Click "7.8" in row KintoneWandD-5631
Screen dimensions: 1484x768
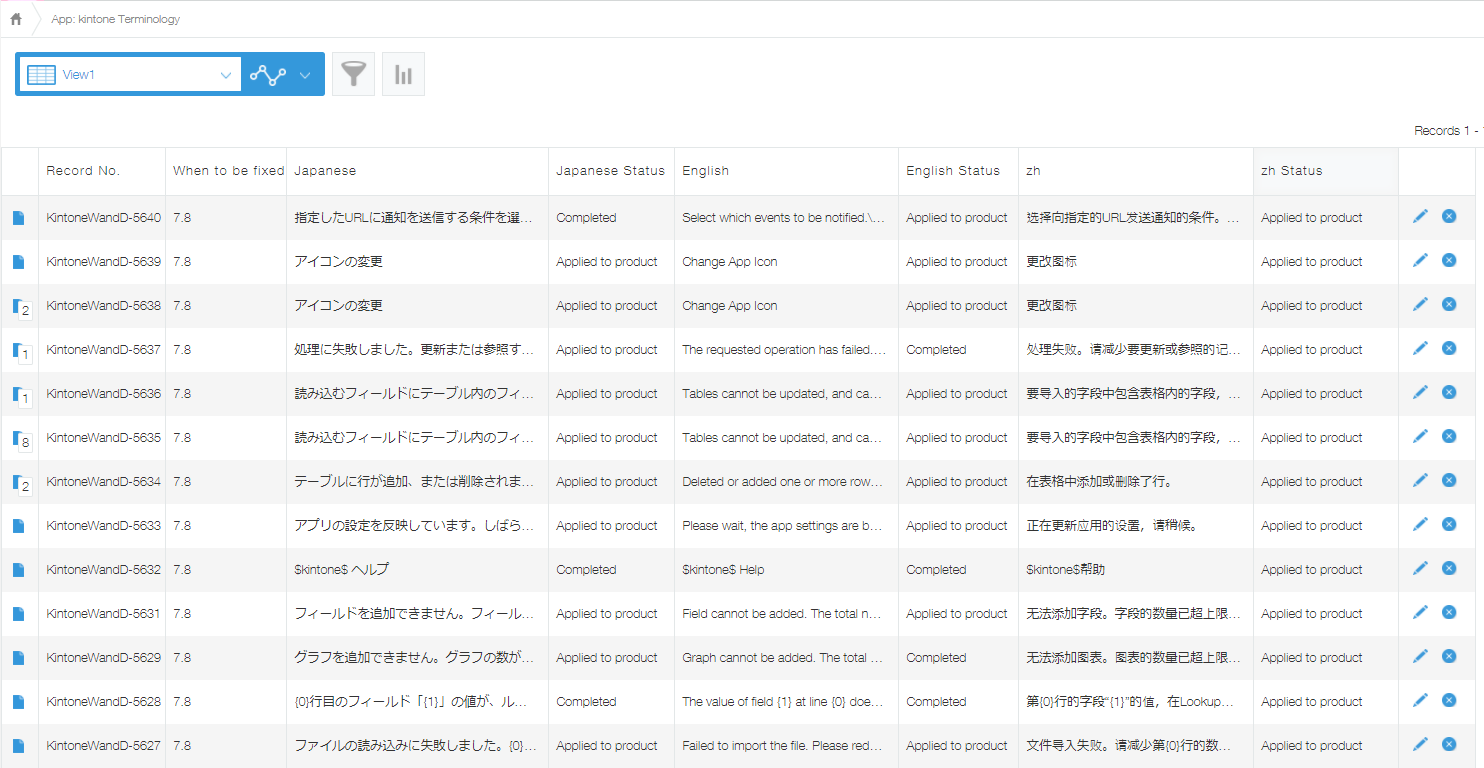pos(182,614)
